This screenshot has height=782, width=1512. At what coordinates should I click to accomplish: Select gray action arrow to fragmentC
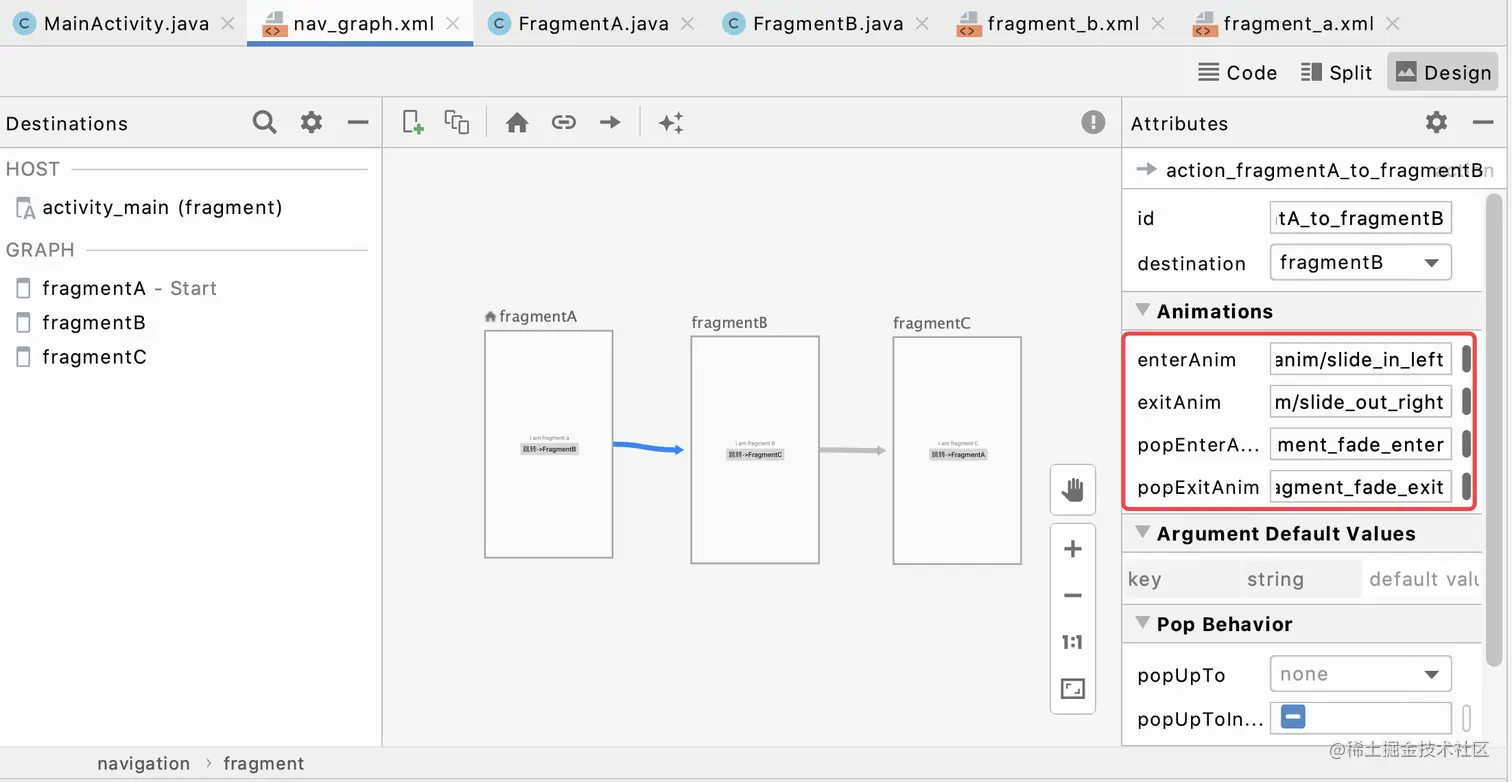coord(853,451)
